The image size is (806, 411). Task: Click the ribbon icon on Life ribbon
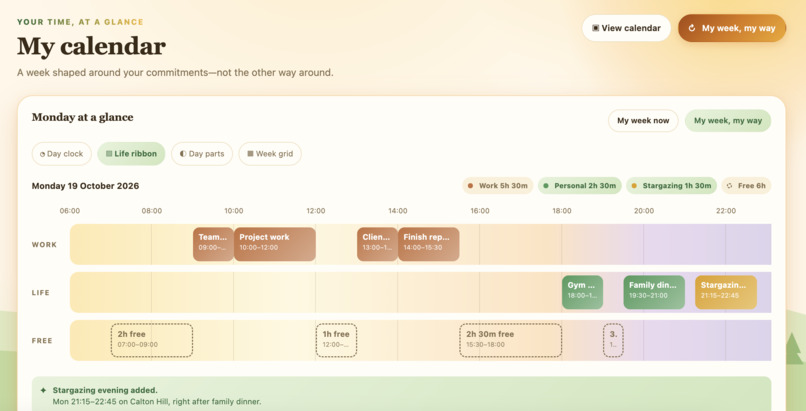[108, 154]
